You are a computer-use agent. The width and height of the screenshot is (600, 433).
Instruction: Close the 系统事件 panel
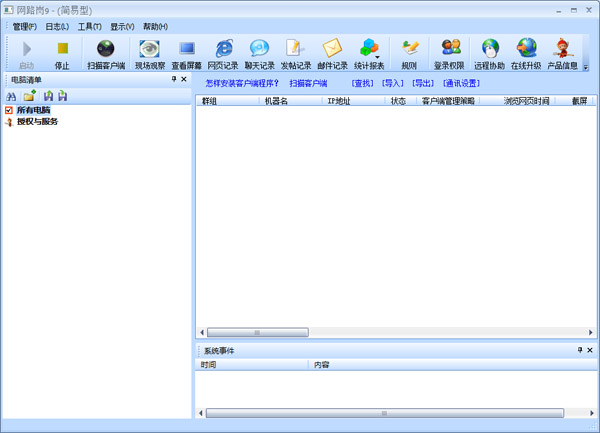(x=590, y=350)
